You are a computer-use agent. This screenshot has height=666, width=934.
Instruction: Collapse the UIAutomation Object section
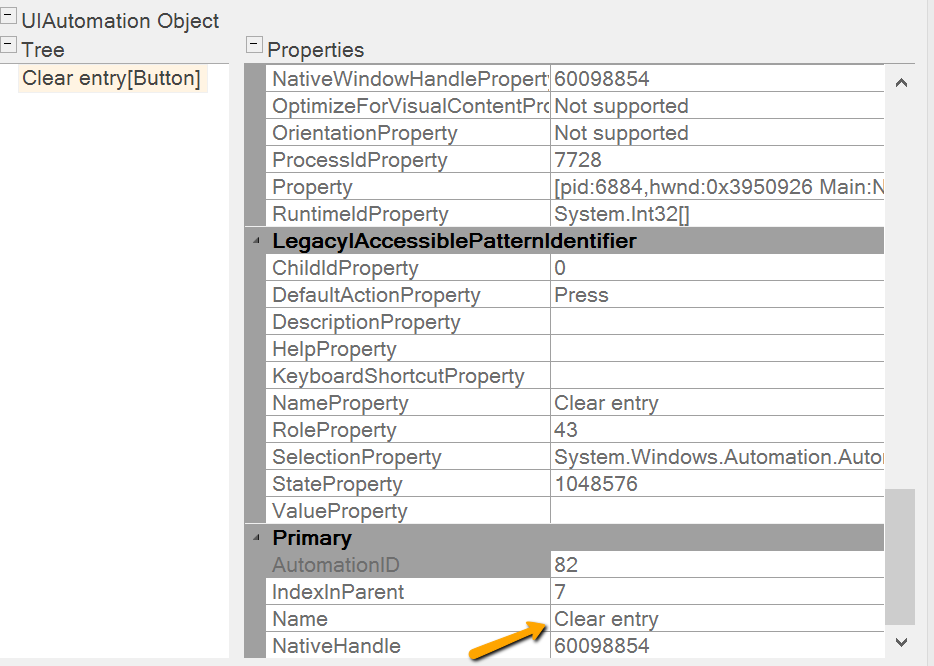pyautogui.click(x=9, y=17)
